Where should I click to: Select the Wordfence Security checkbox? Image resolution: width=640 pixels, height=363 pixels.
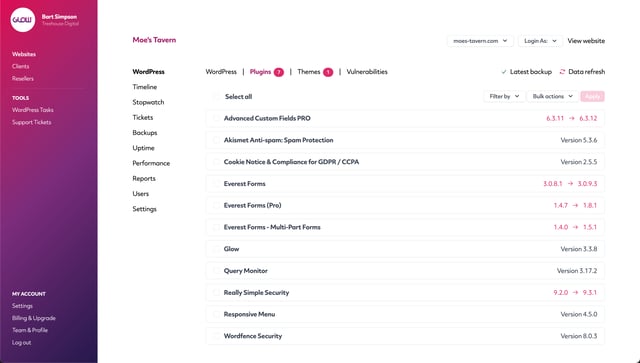tap(216, 336)
